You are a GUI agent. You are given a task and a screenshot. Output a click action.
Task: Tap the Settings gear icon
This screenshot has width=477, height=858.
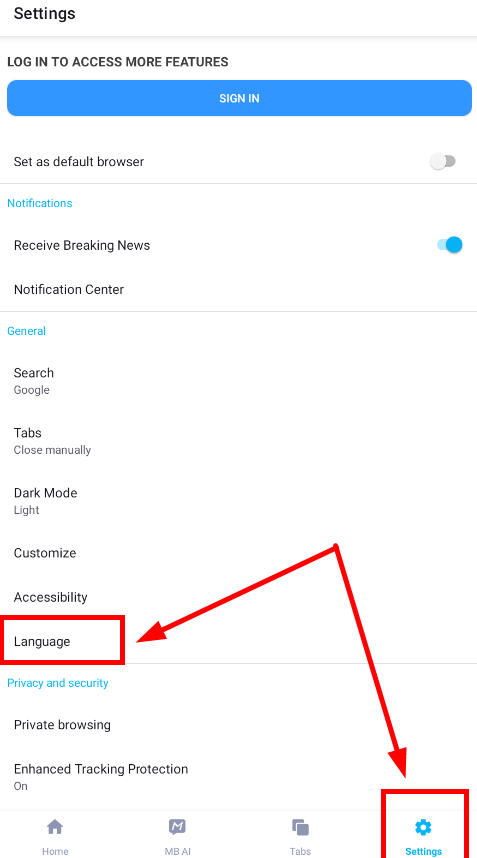pyautogui.click(x=423, y=827)
